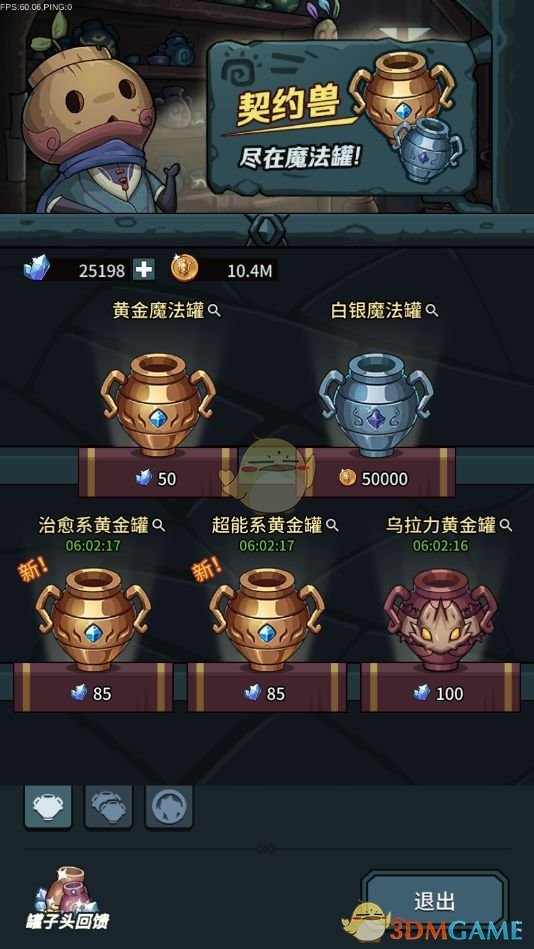Purchase 超能系 jar for 85 crystals
Viewport: 534px width, 949px height.
[267, 692]
